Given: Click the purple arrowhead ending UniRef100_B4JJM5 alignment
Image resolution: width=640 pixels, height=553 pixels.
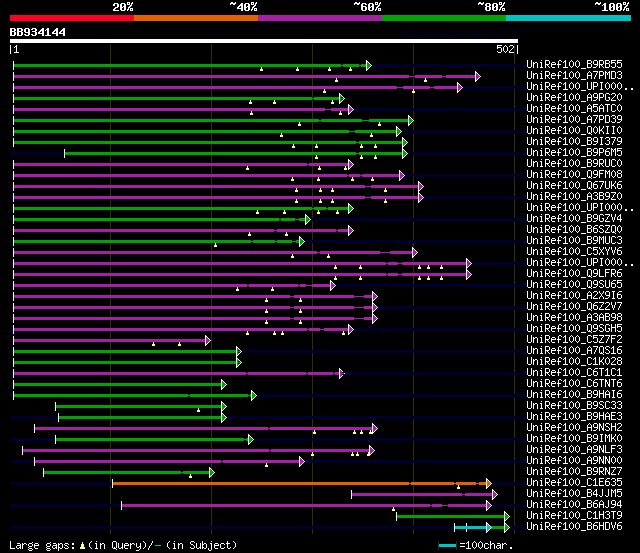Looking at the screenshot, I should click(495, 495).
